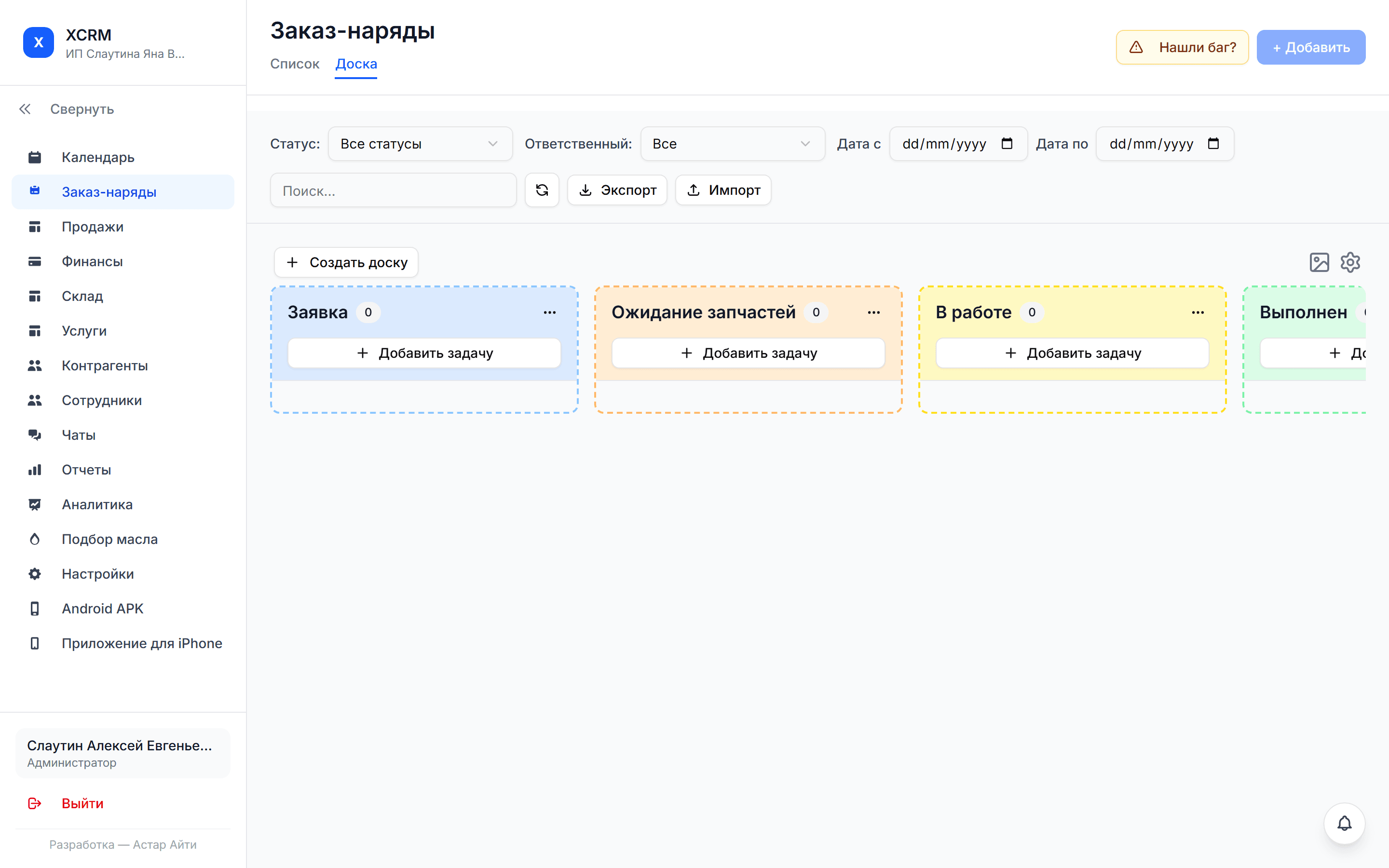Click the Подбор масла droplet icon

[34, 539]
